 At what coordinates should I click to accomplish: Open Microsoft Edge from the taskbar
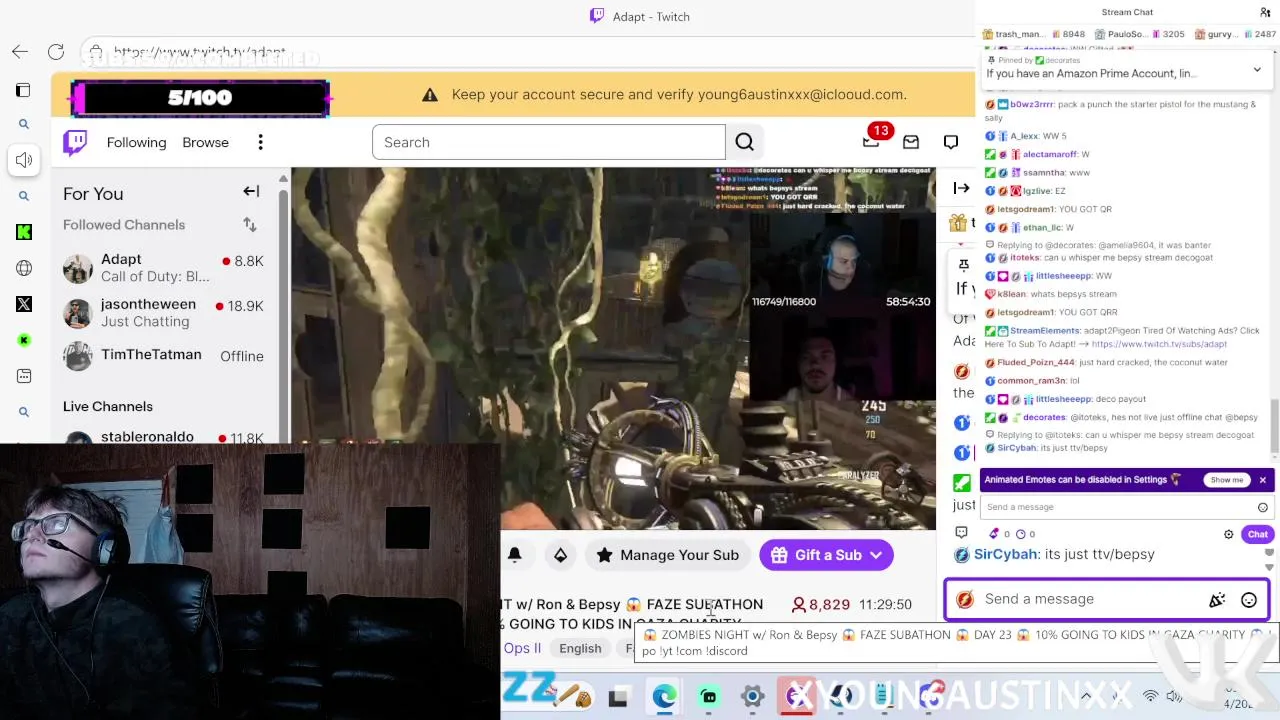click(663, 697)
